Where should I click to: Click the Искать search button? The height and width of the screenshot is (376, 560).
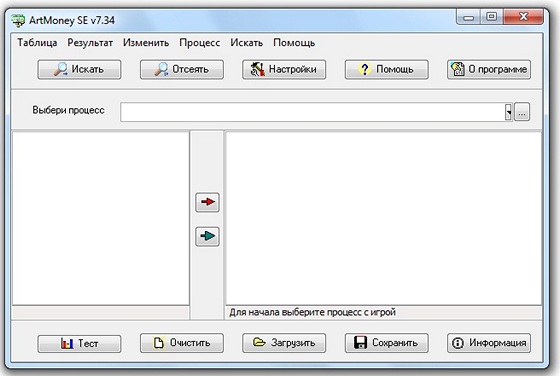pyautogui.click(x=79, y=69)
